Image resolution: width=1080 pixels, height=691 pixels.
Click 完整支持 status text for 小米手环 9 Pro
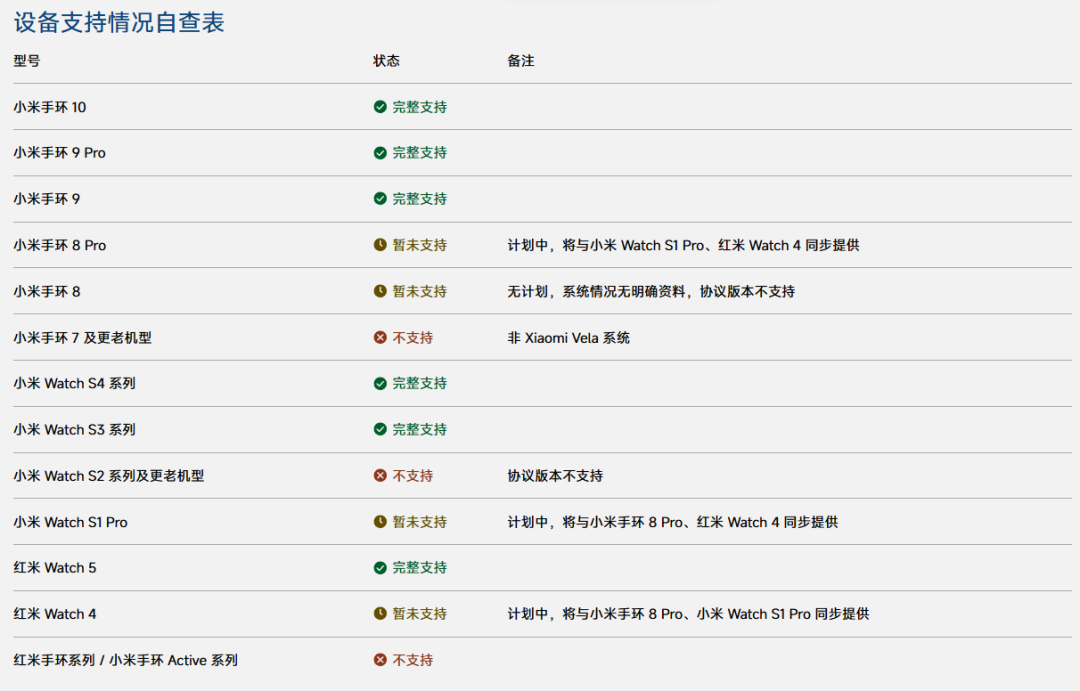tap(419, 153)
